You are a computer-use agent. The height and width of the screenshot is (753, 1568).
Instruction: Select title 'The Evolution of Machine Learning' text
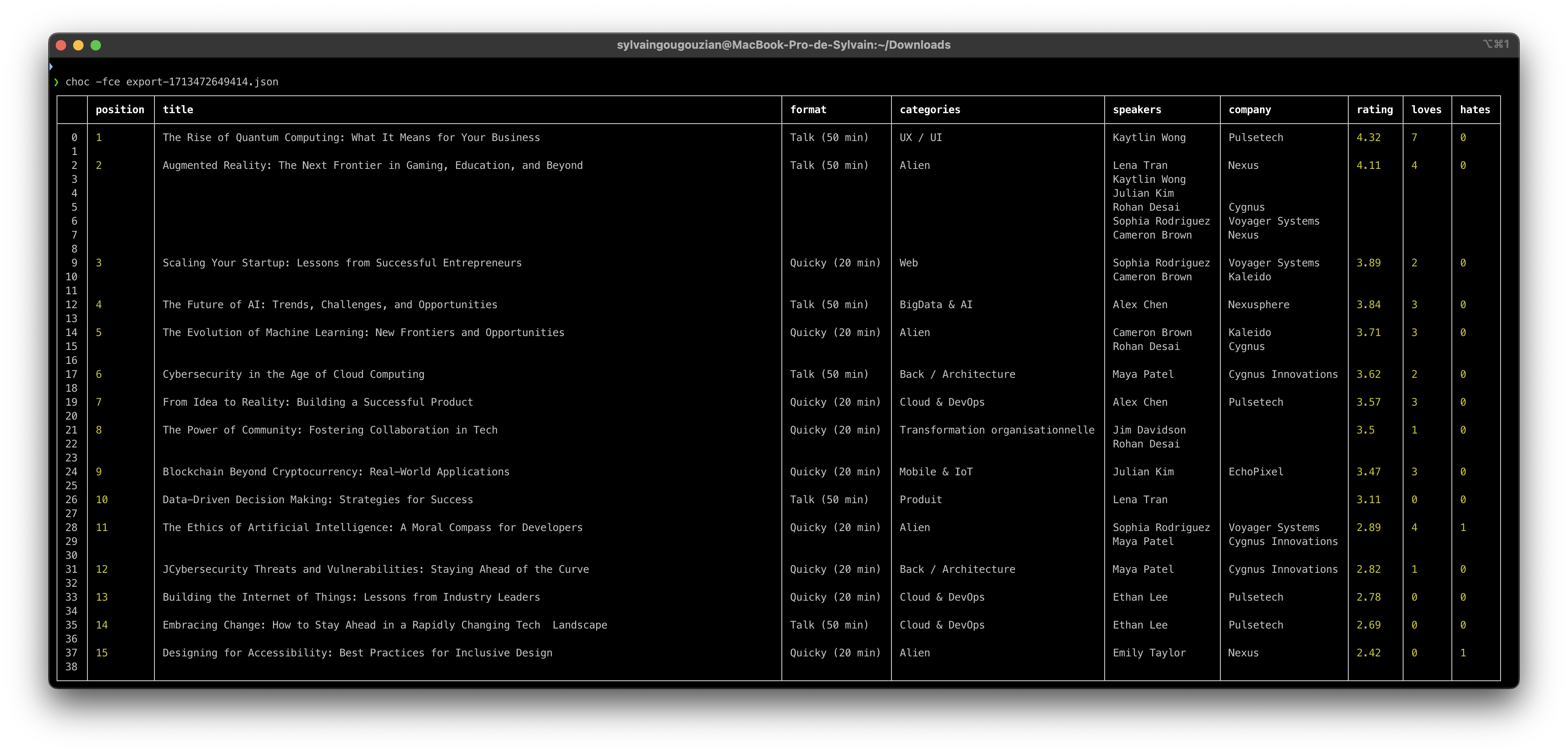tap(363, 333)
